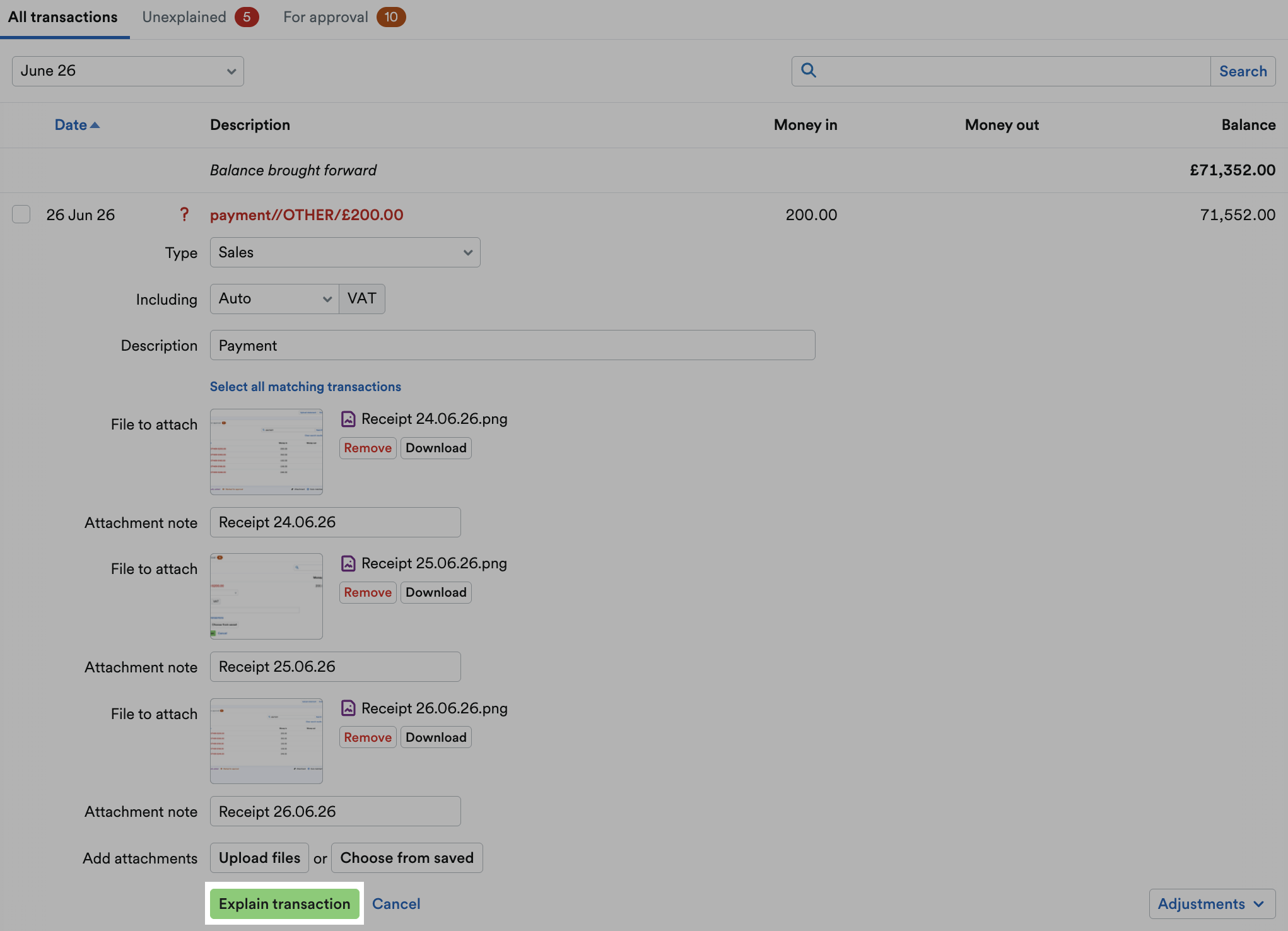Image resolution: width=1288 pixels, height=931 pixels.
Task: Click image file icon for Receipt 24.06.26.png
Action: [x=348, y=419]
